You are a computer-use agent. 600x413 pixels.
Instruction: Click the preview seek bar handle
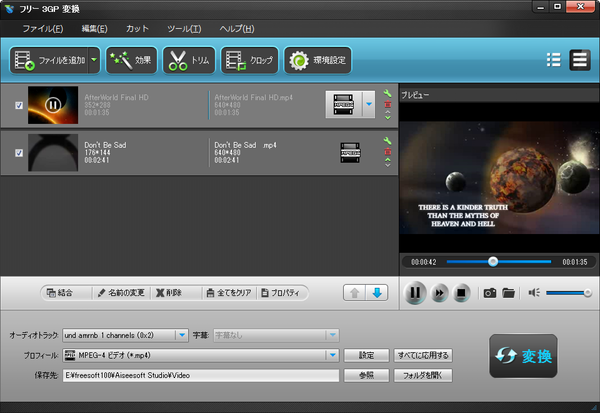pos(493,261)
